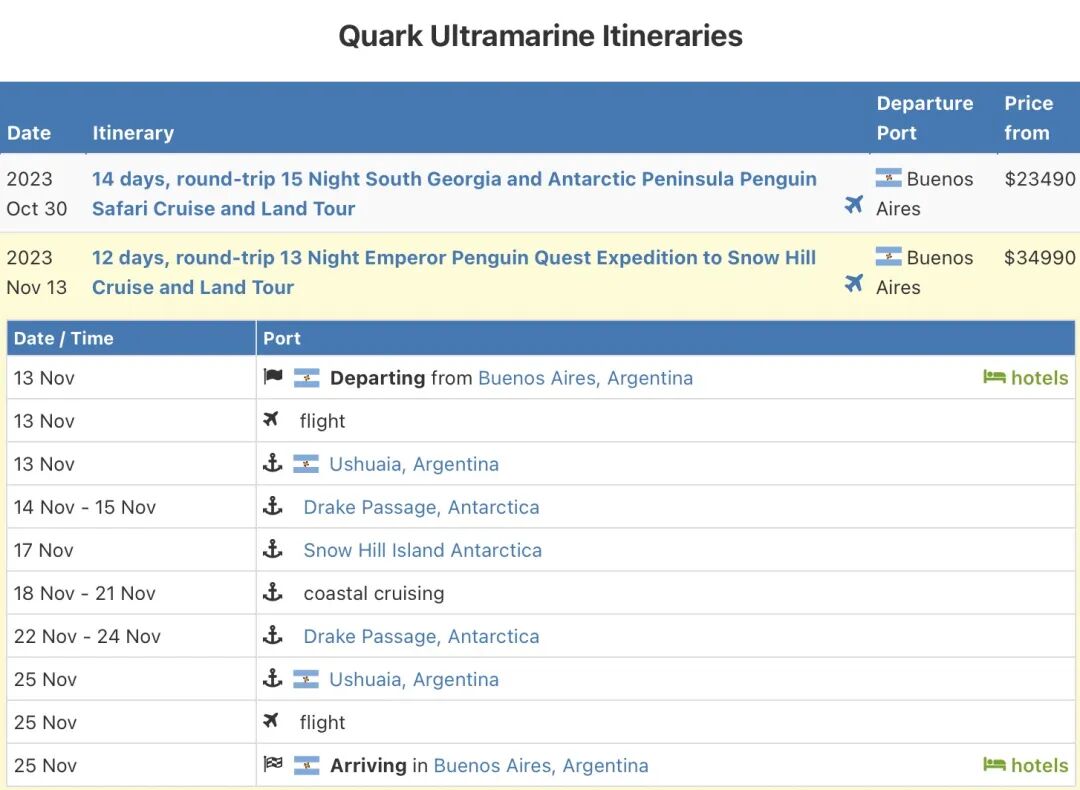Click the Argentina flag next to 13 Nov Ushuaia
This screenshot has width=1080, height=790.
(x=306, y=464)
